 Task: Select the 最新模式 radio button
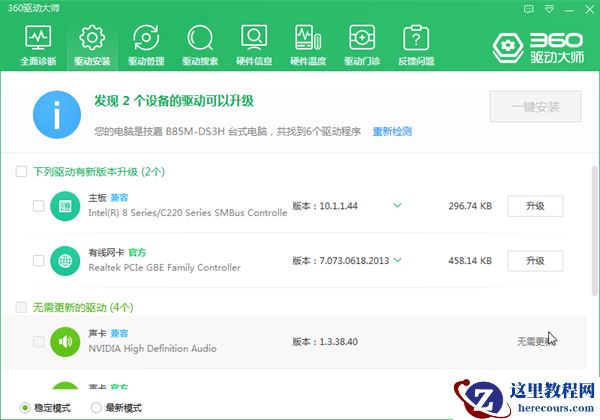(96, 408)
